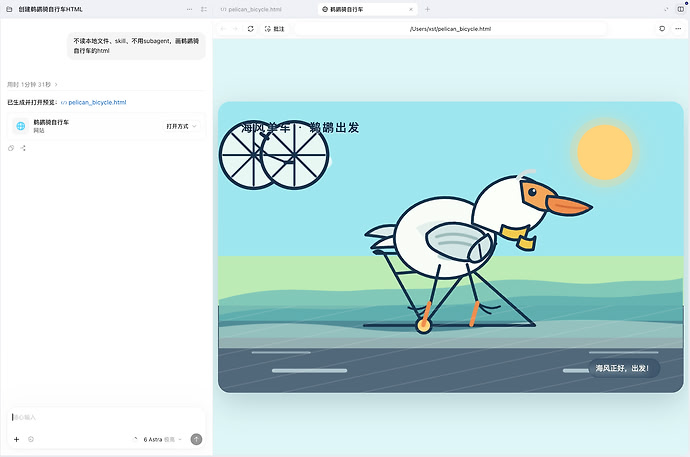Open the preview toolbar's three-dot menu
Screen dimensions: 690x457
(678, 29)
